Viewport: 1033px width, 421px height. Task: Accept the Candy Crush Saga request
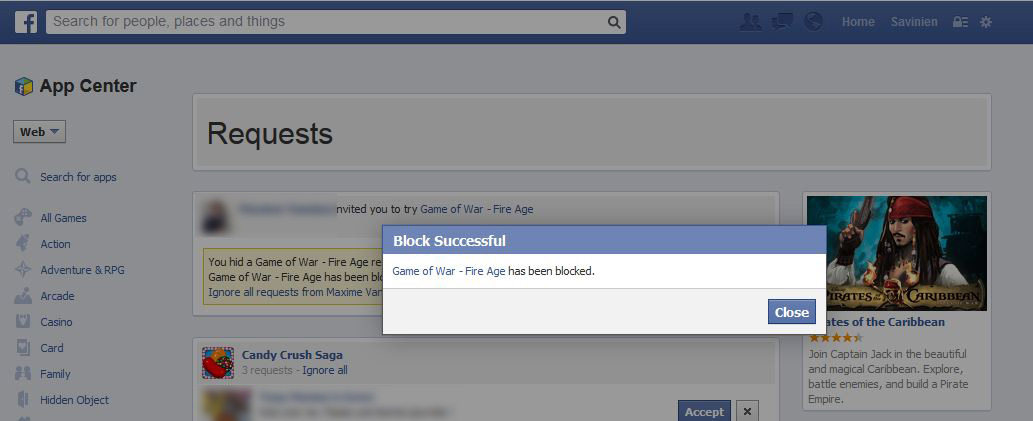pyautogui.click(x=704, y=411)
